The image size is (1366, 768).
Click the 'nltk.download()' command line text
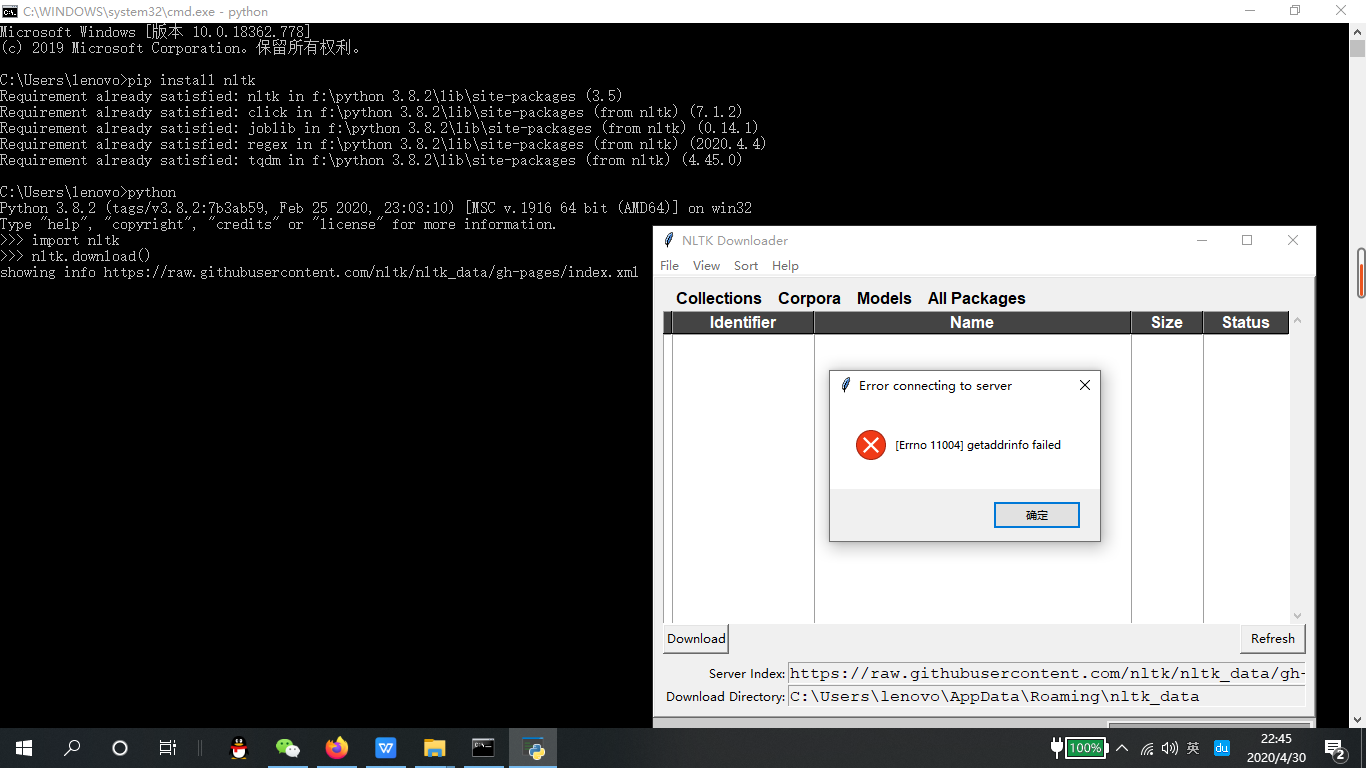(x=91, y=256)
